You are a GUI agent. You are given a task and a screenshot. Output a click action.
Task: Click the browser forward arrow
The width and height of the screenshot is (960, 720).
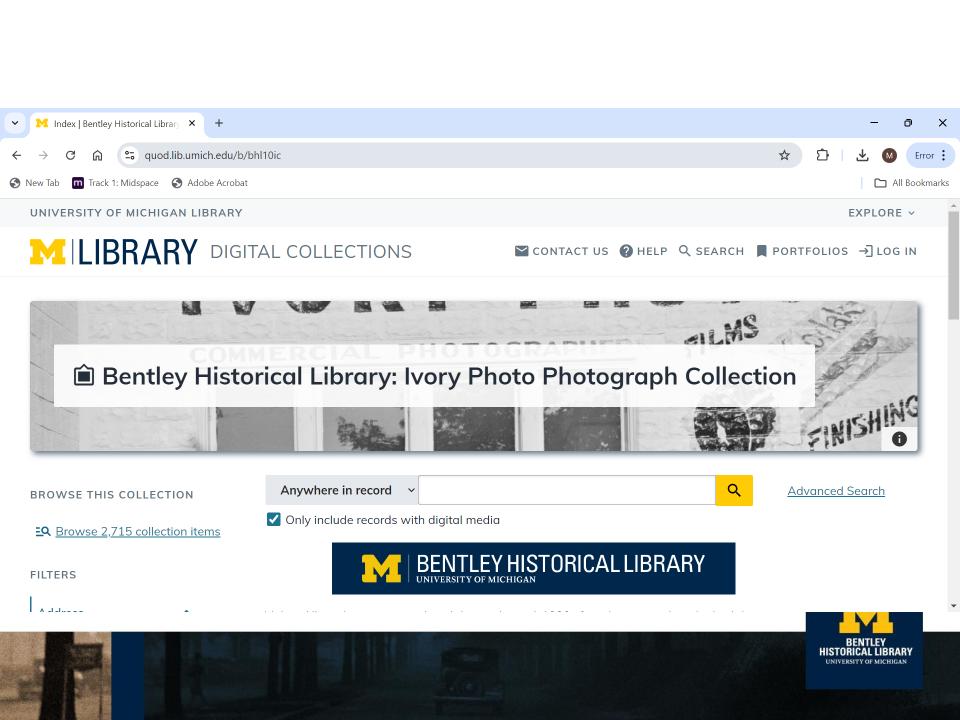coord(43,156)
